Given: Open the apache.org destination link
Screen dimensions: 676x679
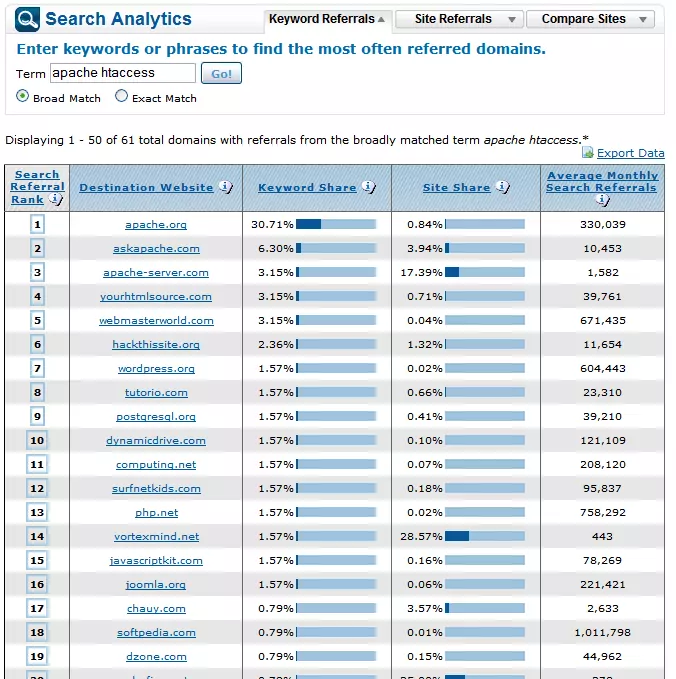Looking at the screenshot, I should click(155, 225).
